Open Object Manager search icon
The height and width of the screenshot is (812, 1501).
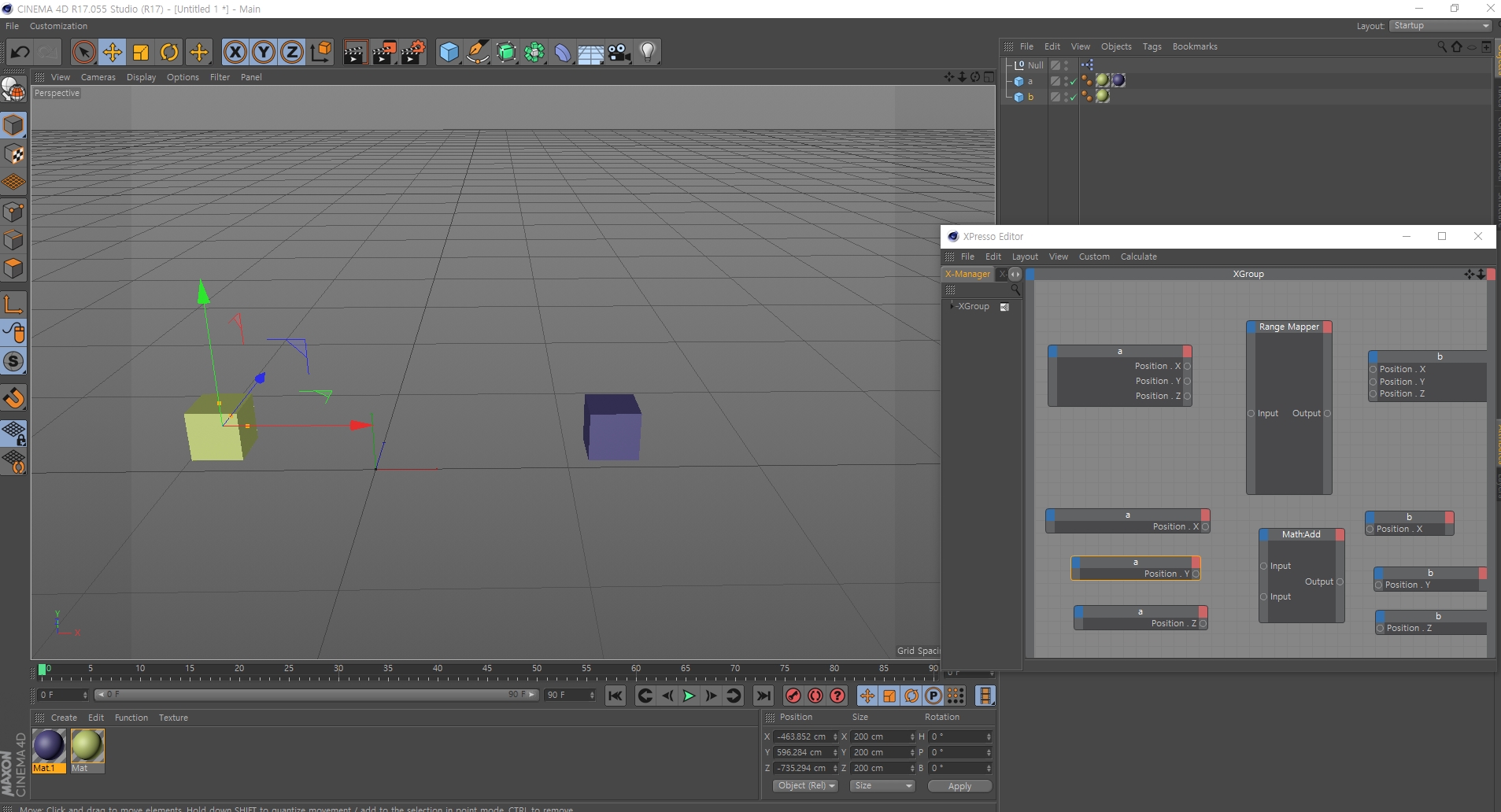click(1442, 46)
